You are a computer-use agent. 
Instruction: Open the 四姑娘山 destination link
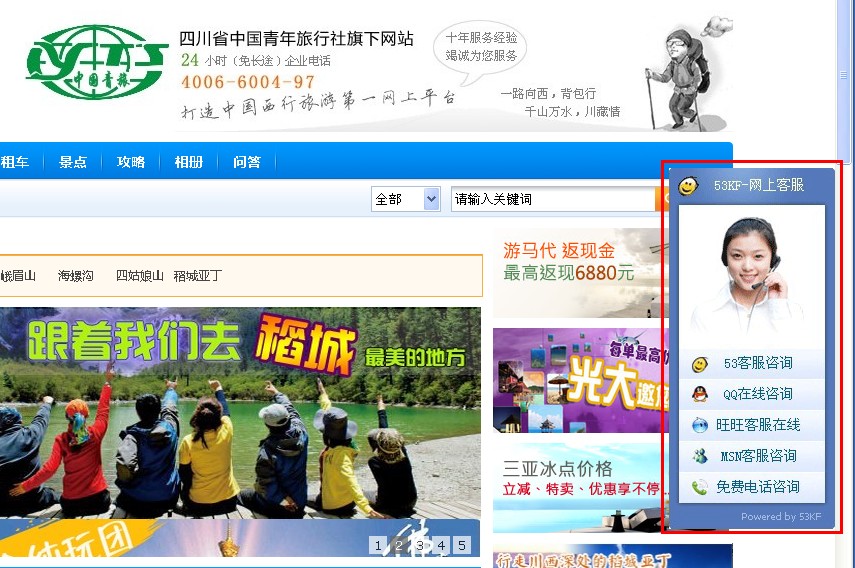tap(139, 276)
